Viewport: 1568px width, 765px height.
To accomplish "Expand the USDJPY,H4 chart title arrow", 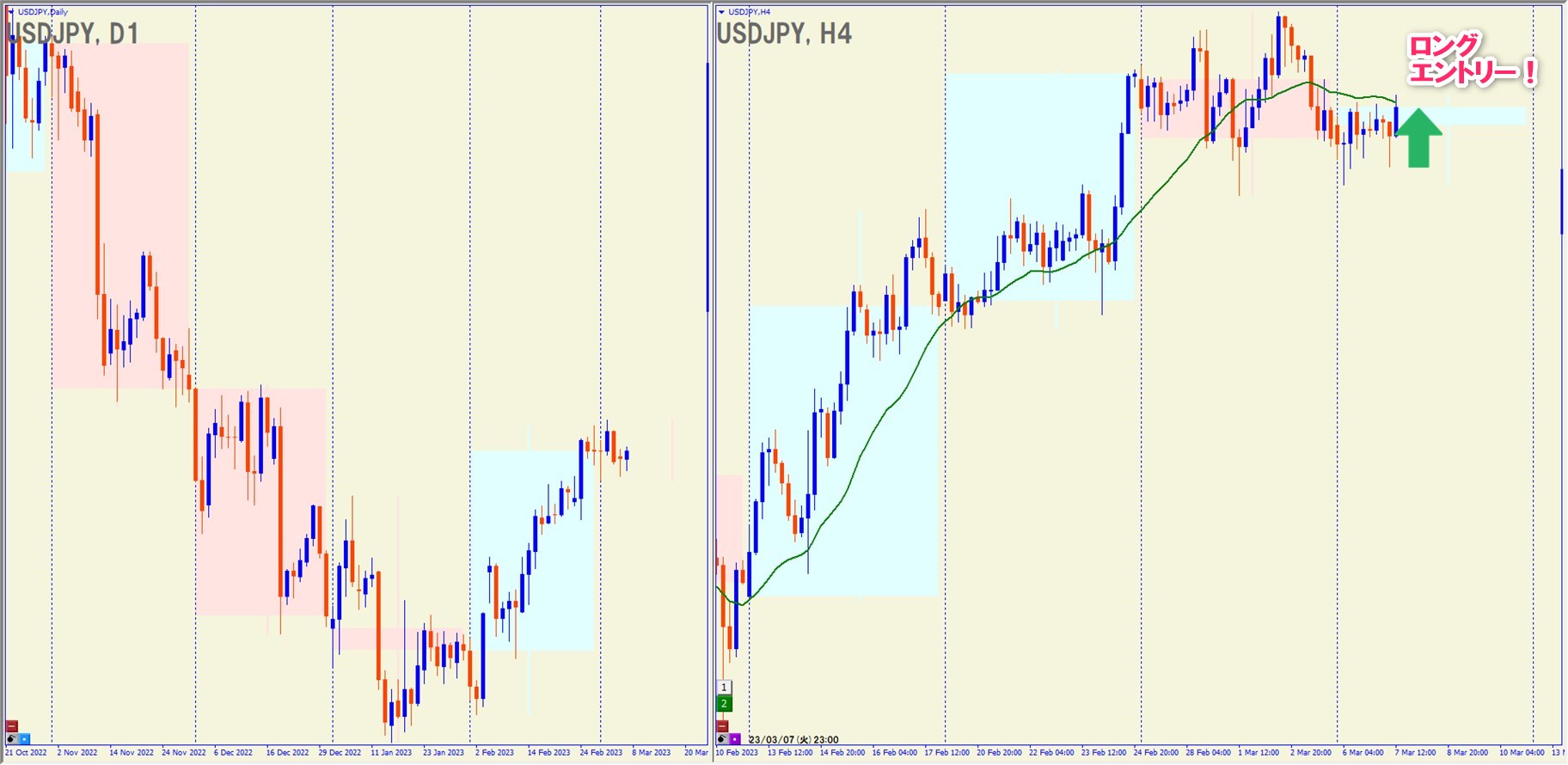I will coord(721,12).
